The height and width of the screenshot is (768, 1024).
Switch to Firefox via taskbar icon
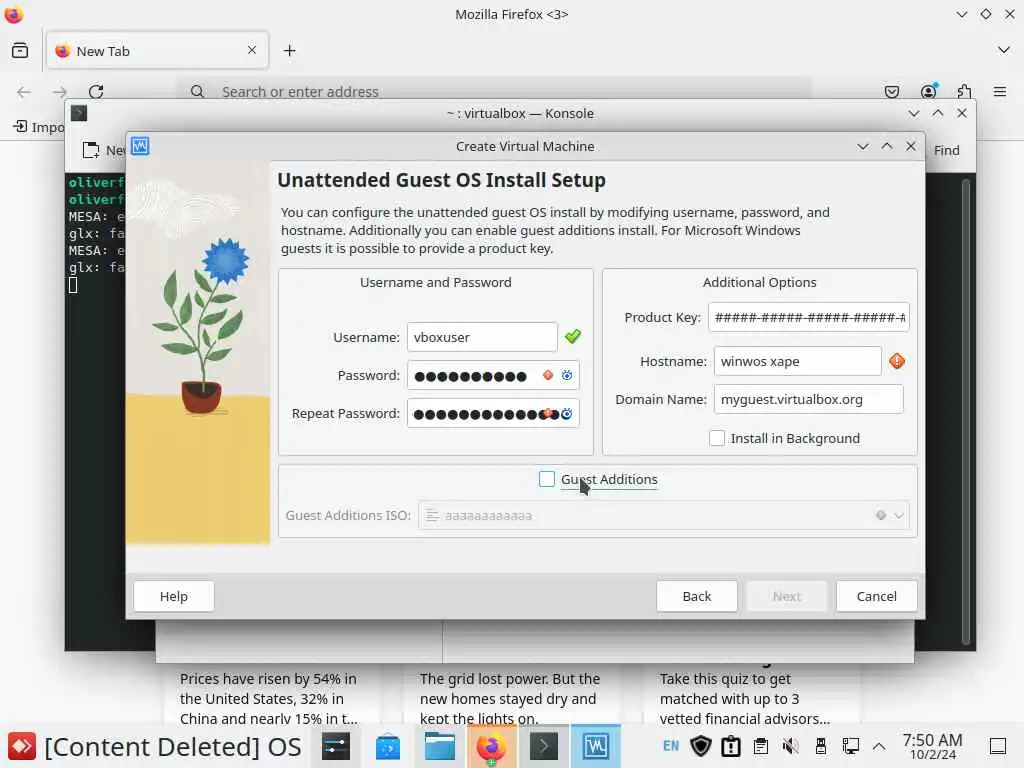[x=492, y=746]
